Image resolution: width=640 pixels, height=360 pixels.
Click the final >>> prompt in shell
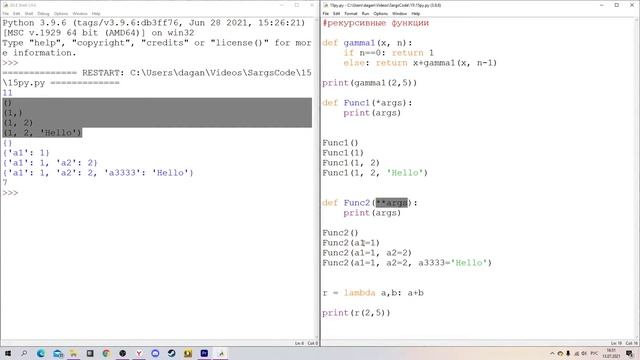(x=10, y=193)
